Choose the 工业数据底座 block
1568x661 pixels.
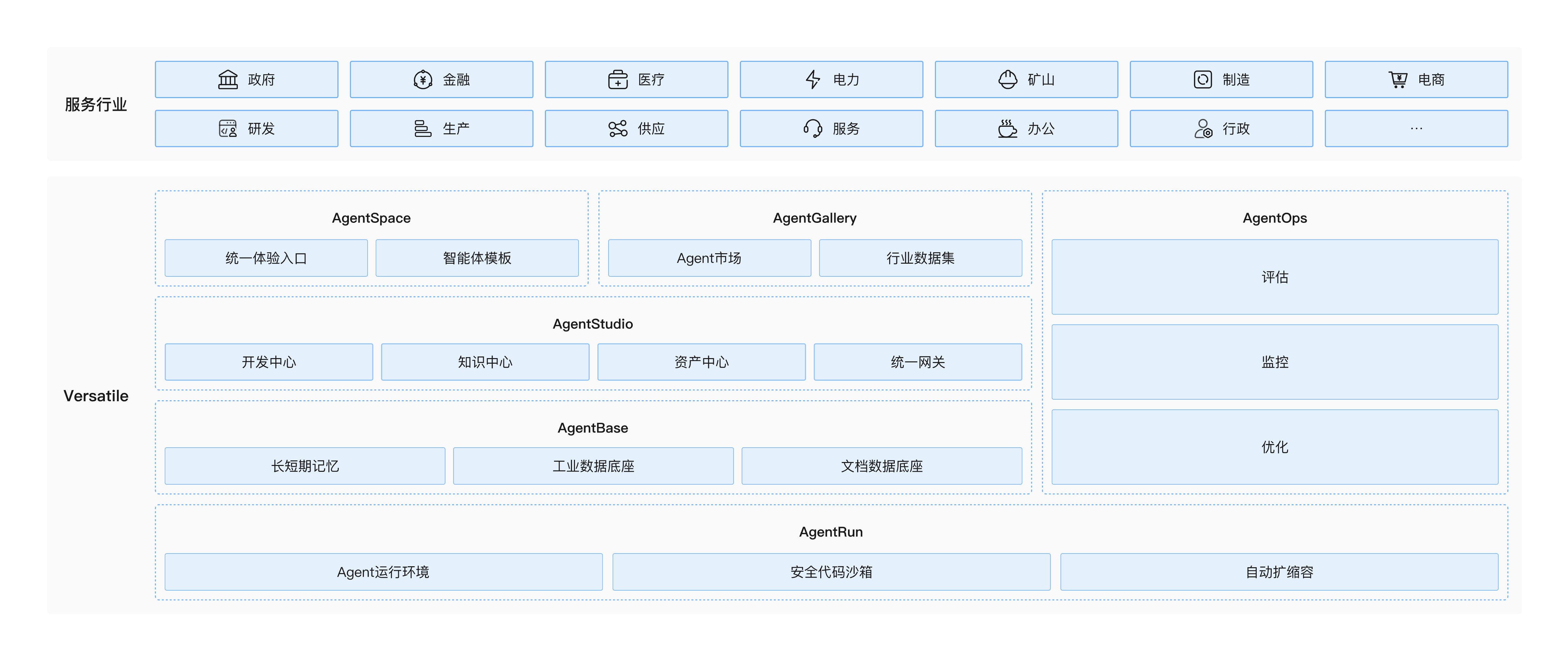click(x=593, y=466)
